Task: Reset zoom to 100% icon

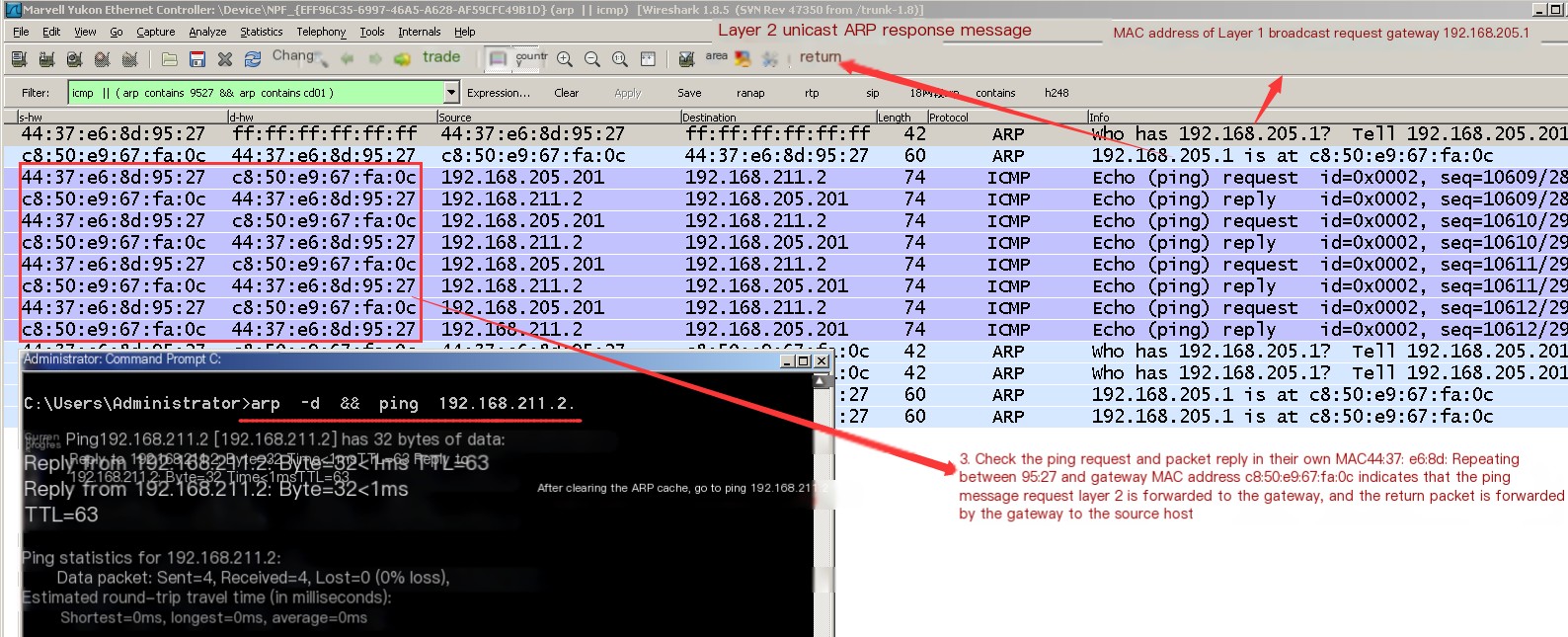Action: coord(620,59)
